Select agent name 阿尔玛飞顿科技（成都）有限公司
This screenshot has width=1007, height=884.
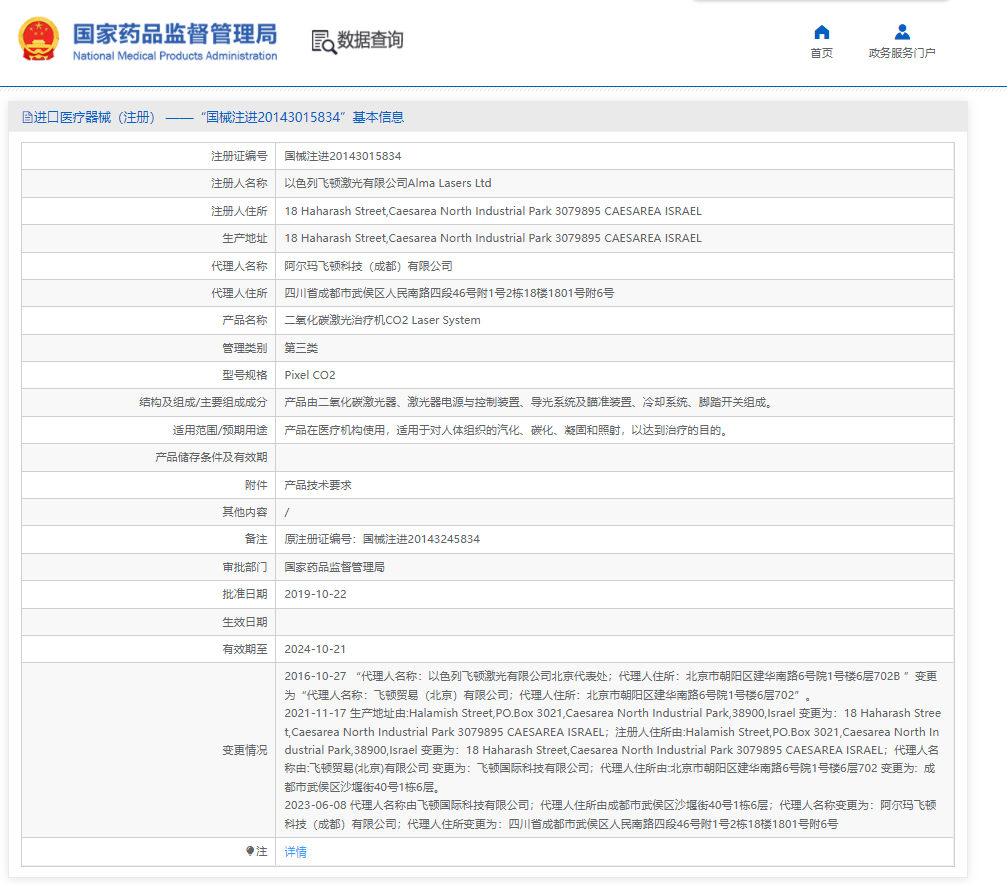click(369, 266)
